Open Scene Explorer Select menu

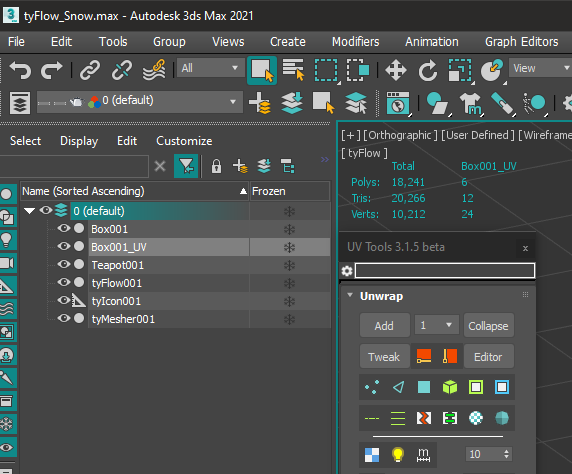[26, 141]
